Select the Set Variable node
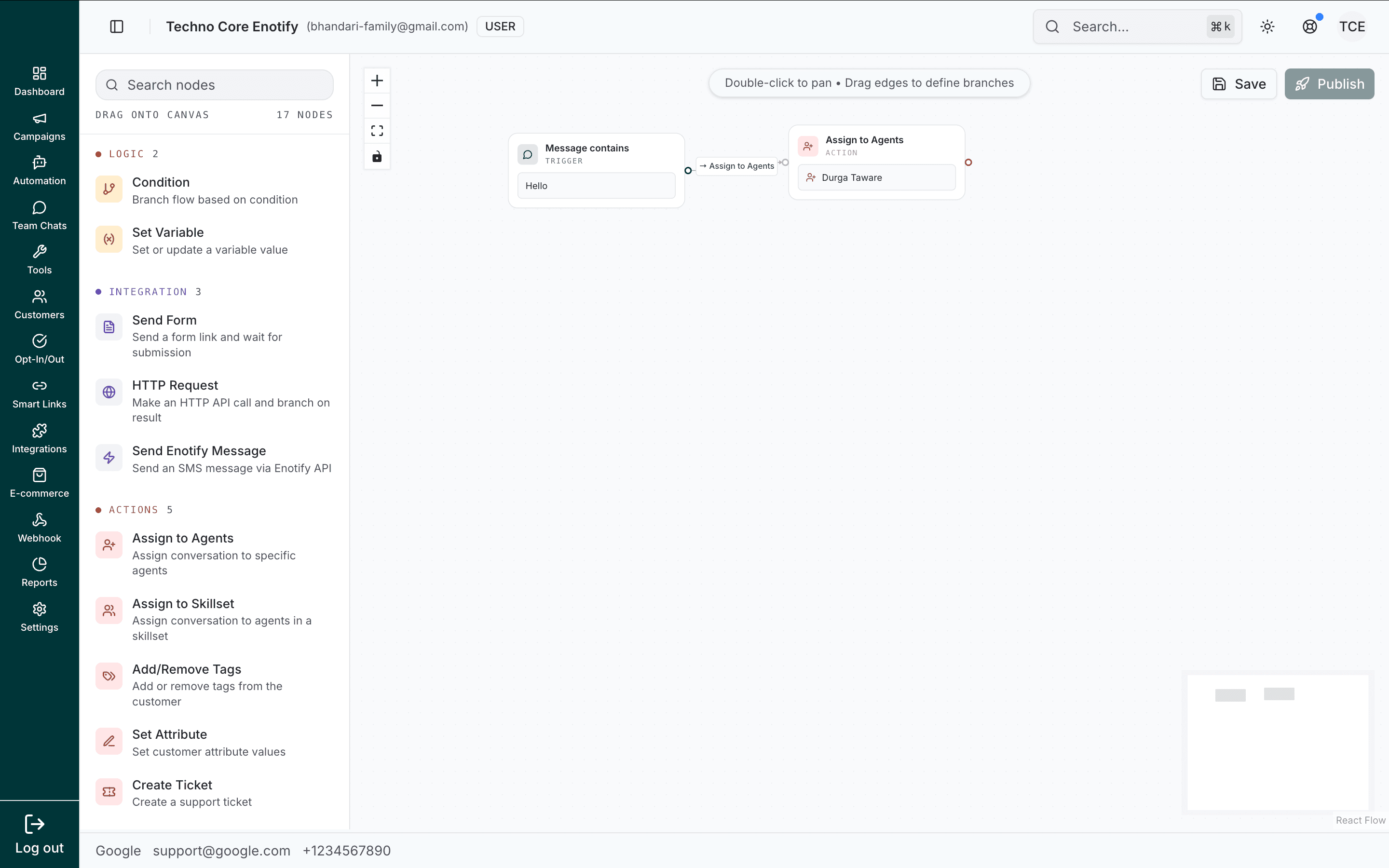 pyautogui.click(x=215, y=241)
